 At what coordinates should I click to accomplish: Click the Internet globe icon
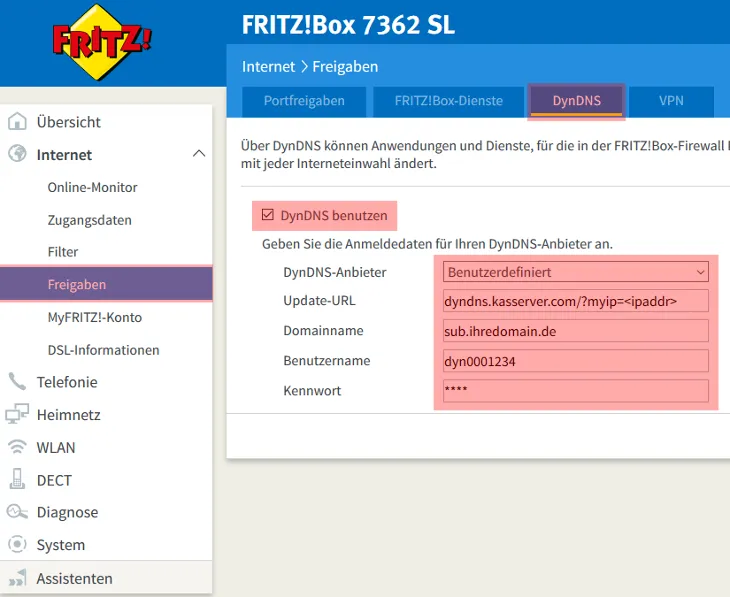[17, 153]
